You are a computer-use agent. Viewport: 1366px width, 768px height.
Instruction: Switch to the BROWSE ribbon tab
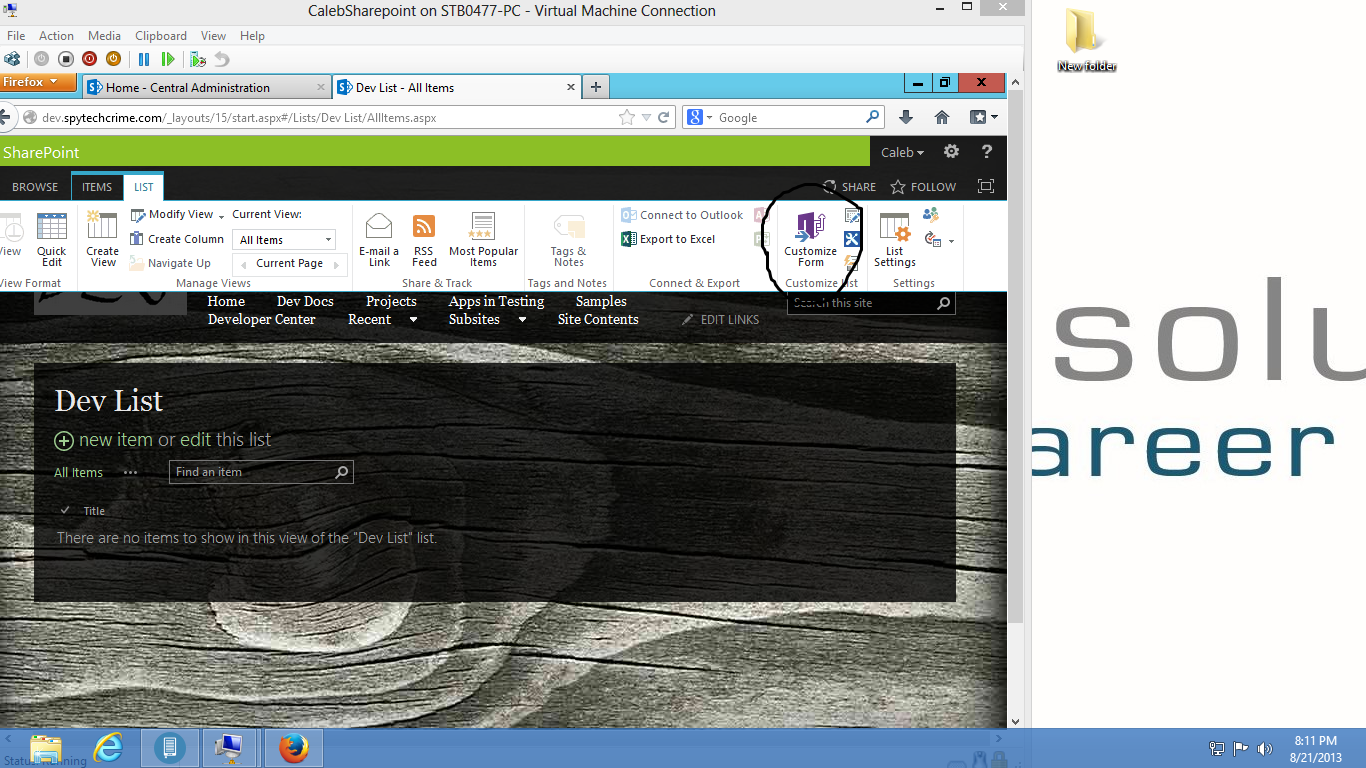click(35, 187)
